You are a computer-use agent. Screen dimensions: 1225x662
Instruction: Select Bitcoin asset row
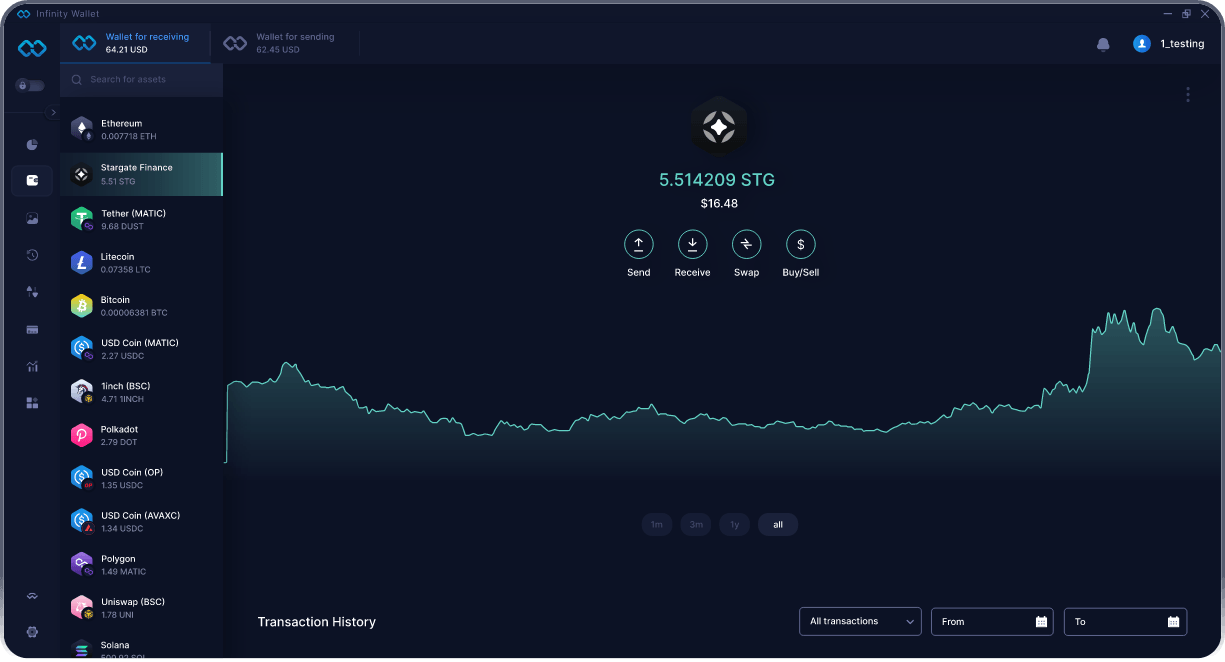(142, 306)
